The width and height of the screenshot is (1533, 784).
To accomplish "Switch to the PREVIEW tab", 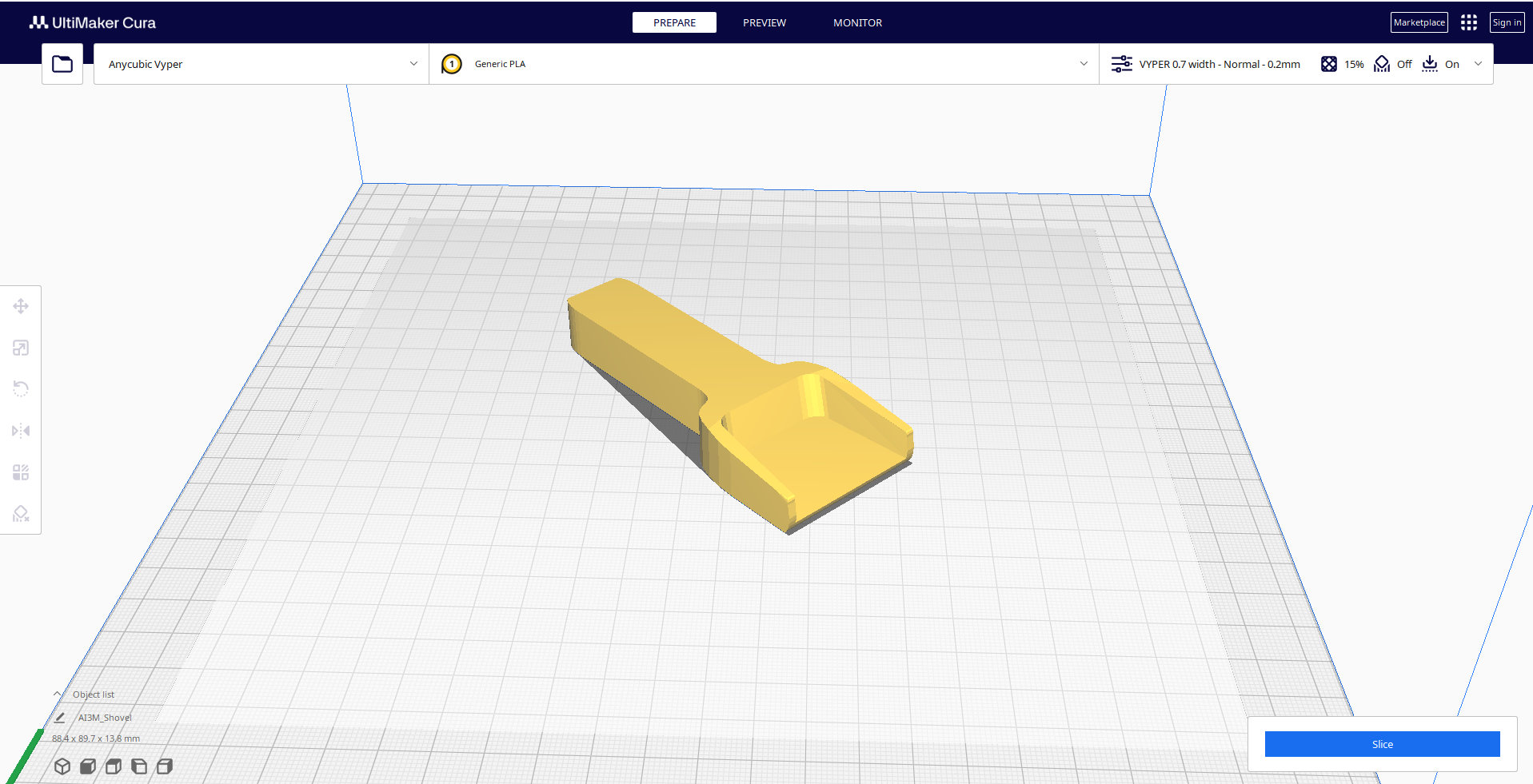I will (764, 22).
